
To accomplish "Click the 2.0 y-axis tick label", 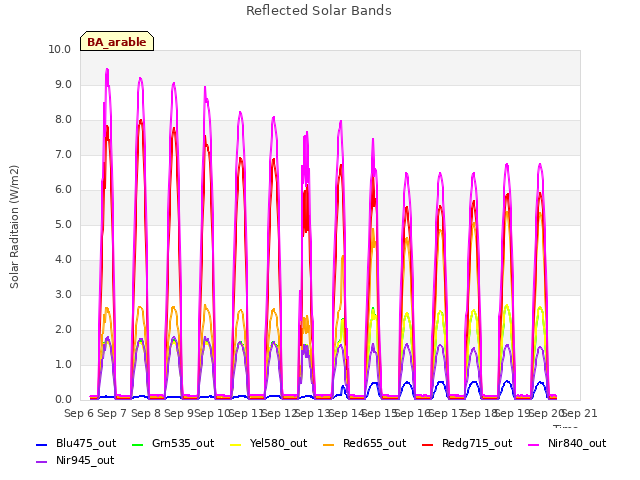I will [x=63, y=330].
